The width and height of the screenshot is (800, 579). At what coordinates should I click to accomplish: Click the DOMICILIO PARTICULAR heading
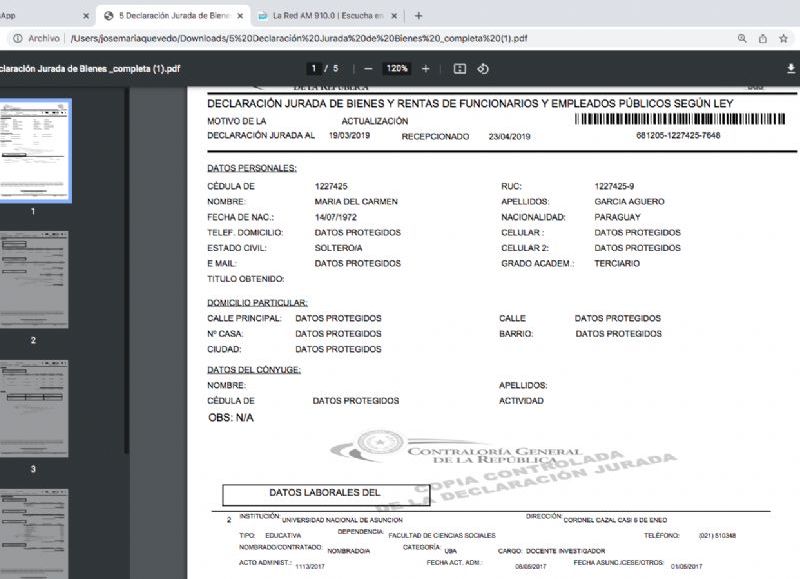[x=257, y=303]
